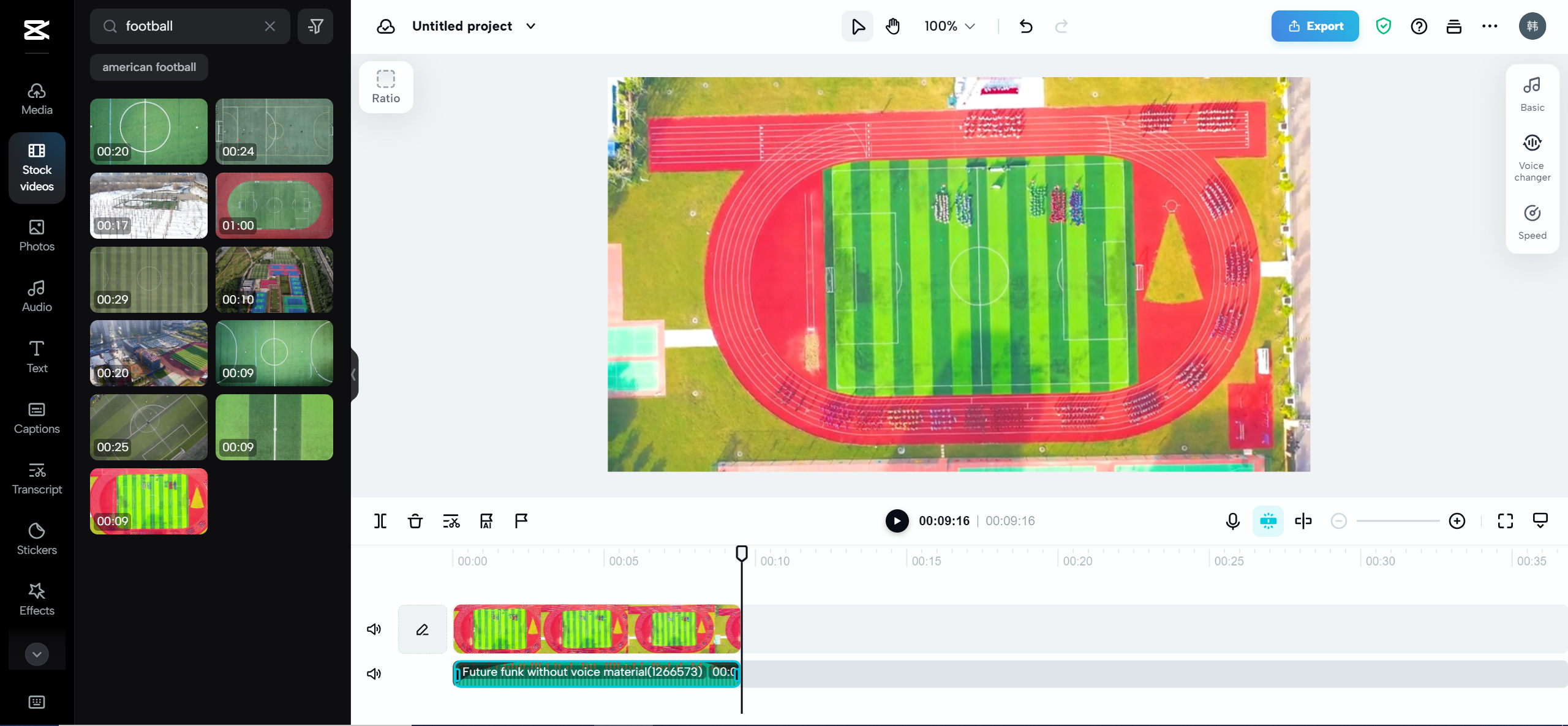Select the Split tool in the timeline toolbar
Screen dimensions: 1568x726
(380, 521)
